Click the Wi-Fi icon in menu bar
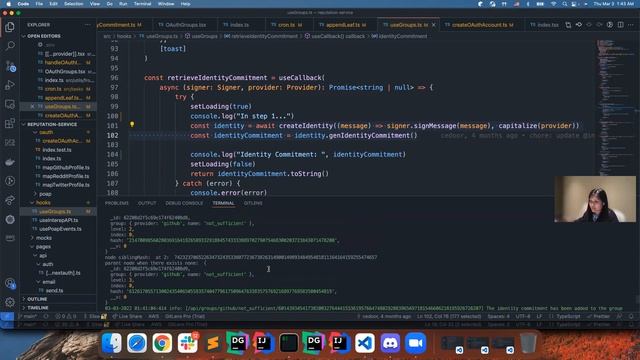Image resolution: width=640 pixels, height=360 pixels. click(553, 4)
